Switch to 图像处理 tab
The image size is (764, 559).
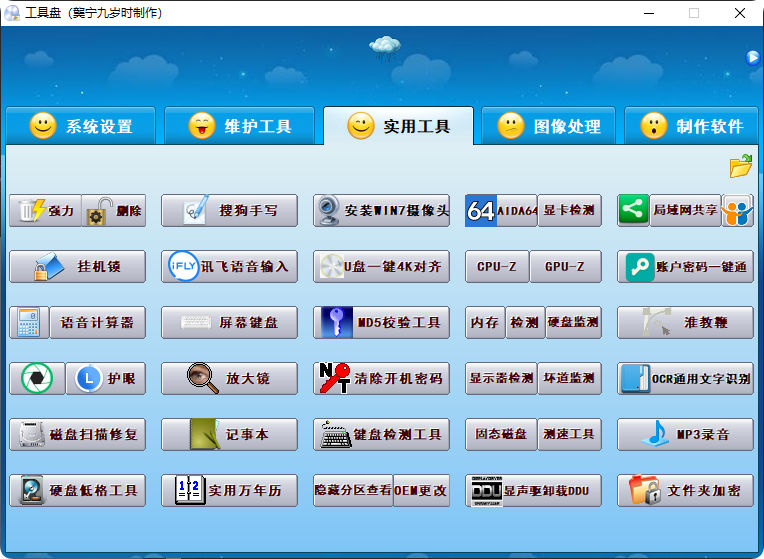(549, 126)
